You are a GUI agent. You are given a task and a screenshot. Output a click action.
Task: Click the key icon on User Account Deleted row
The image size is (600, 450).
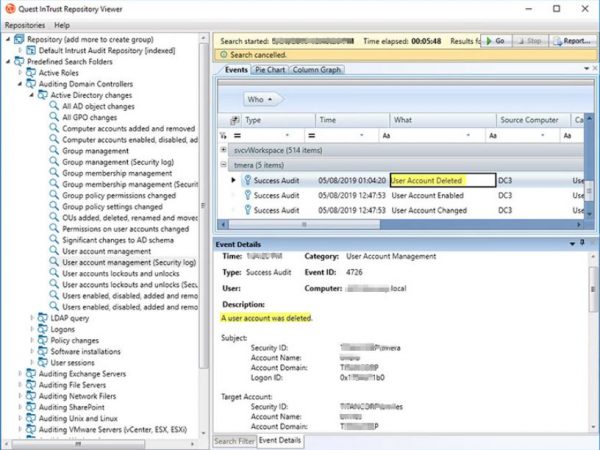tap(246, 181)
